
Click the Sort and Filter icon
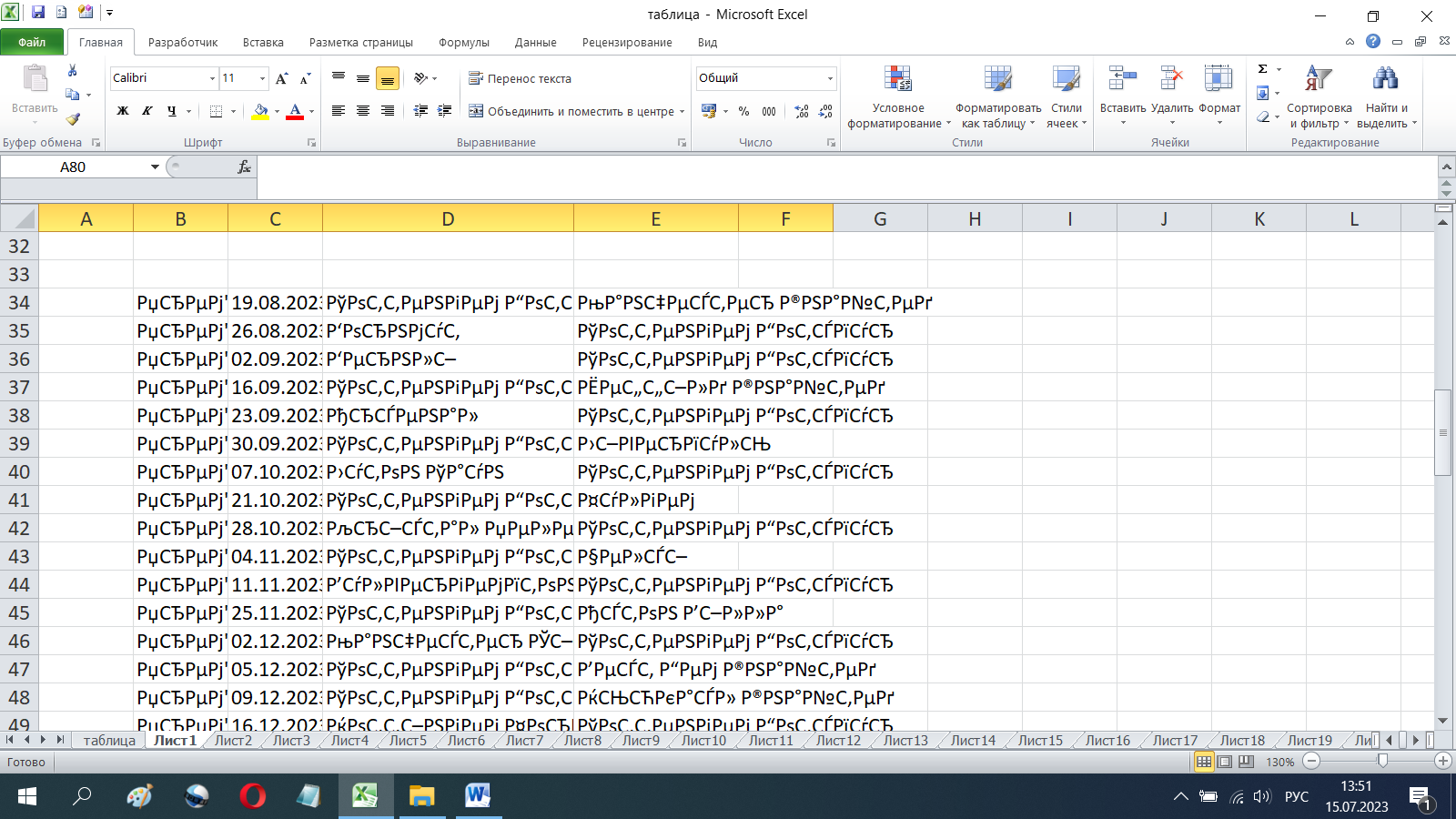click(1318, 79)
